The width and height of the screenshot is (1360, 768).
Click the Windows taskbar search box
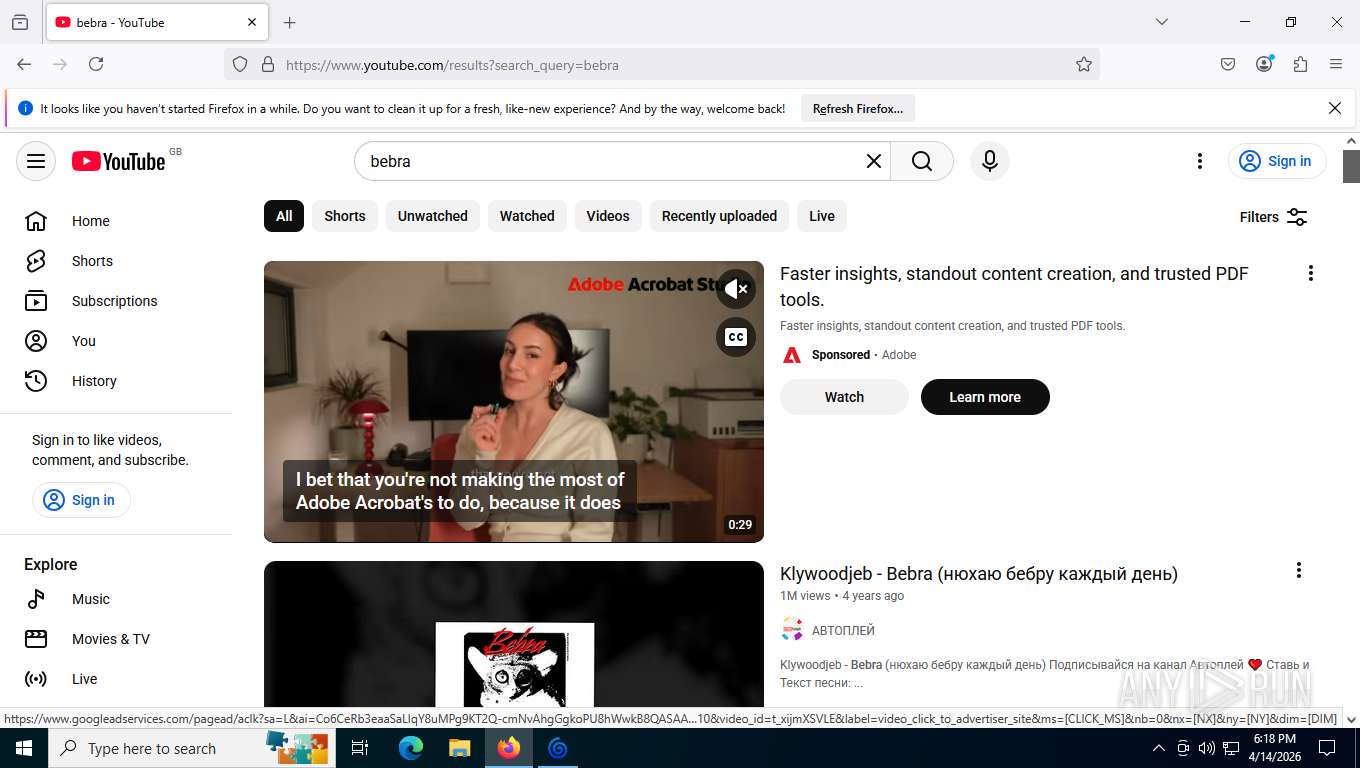point(190,748)
